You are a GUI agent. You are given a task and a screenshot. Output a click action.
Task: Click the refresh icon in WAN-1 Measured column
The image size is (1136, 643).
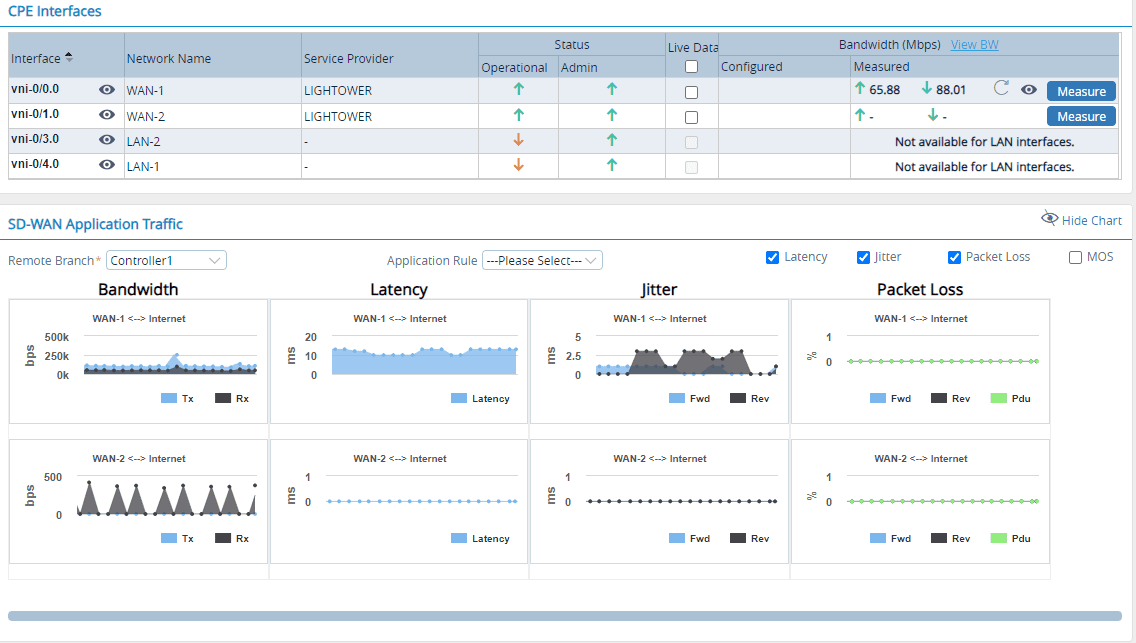1000,88
